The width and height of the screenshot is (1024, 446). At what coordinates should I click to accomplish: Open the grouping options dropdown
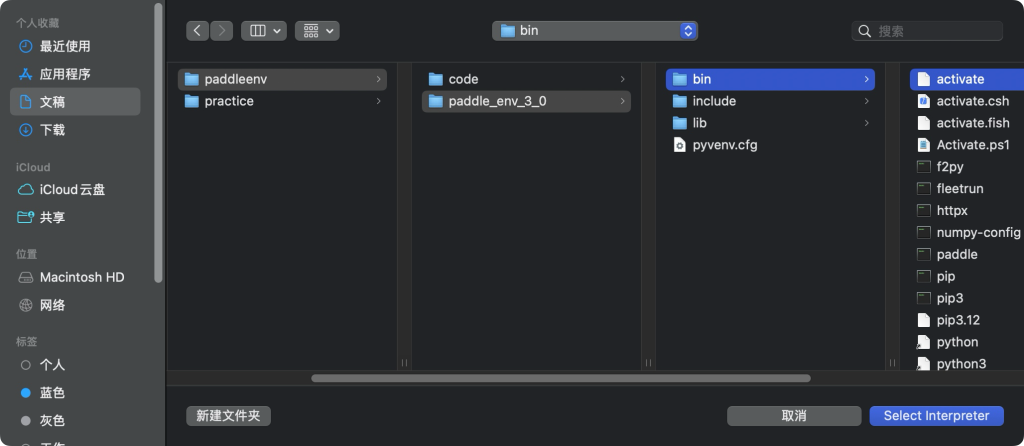click(317, 31)
